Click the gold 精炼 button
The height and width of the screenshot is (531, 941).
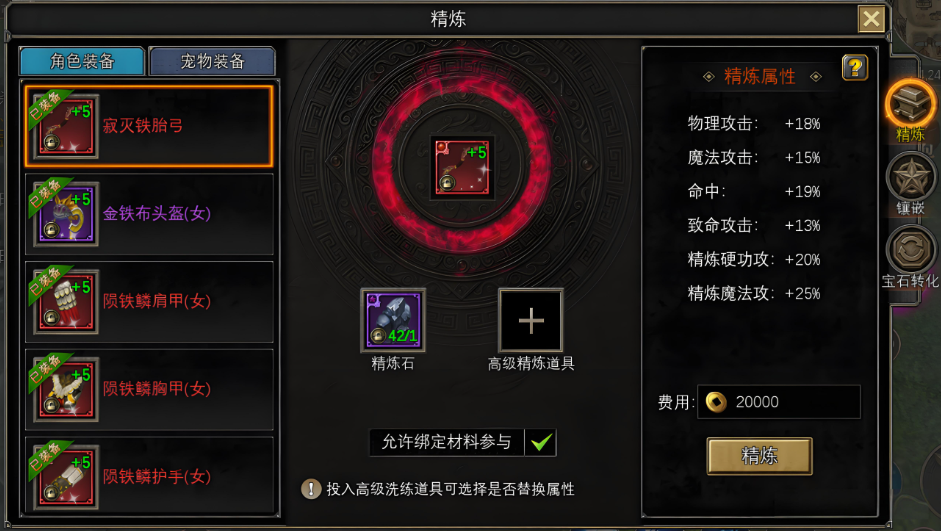click(x=760, y=456)
